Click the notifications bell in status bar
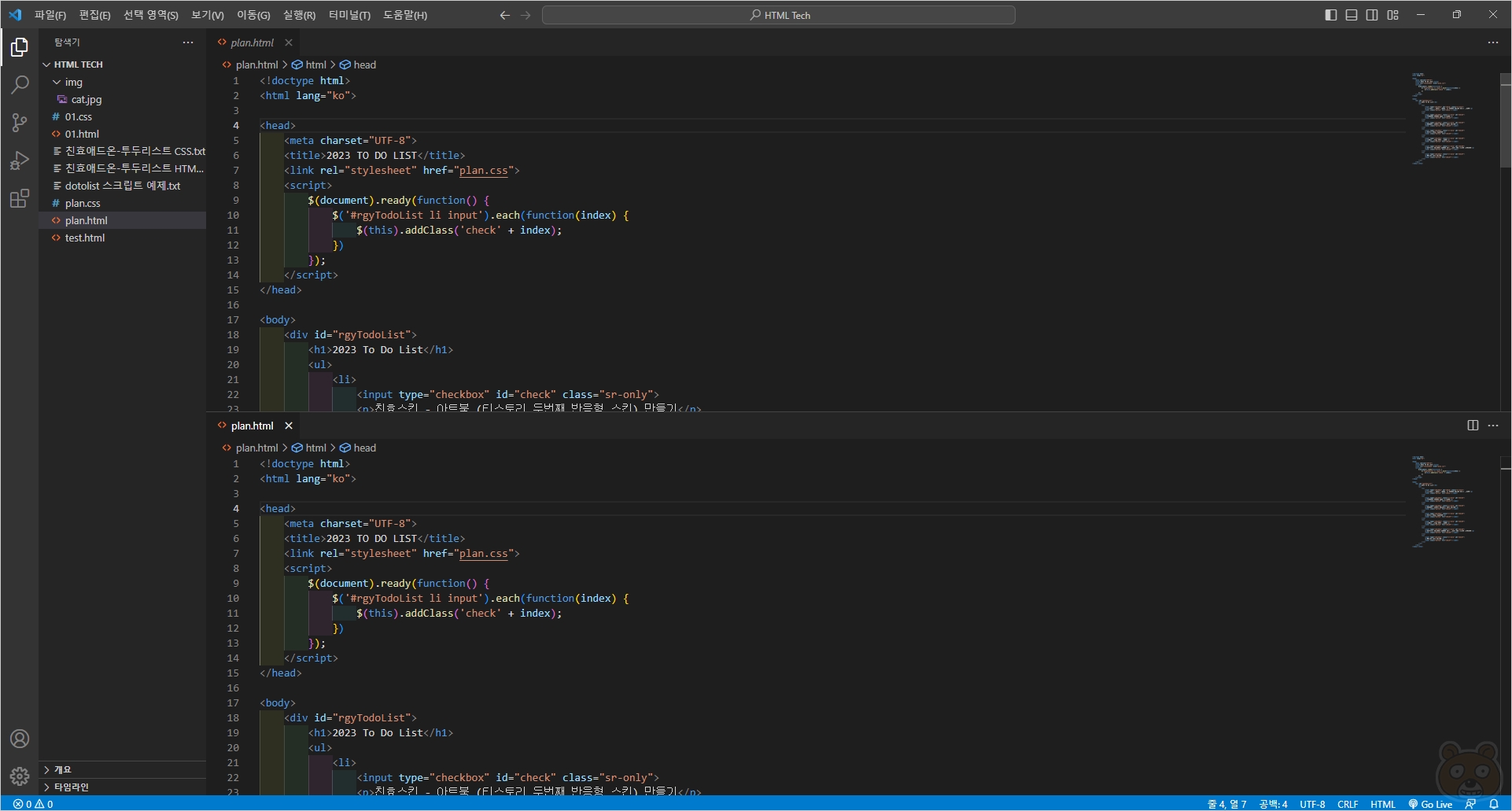1512x811 pixels. pos(1494,804)
